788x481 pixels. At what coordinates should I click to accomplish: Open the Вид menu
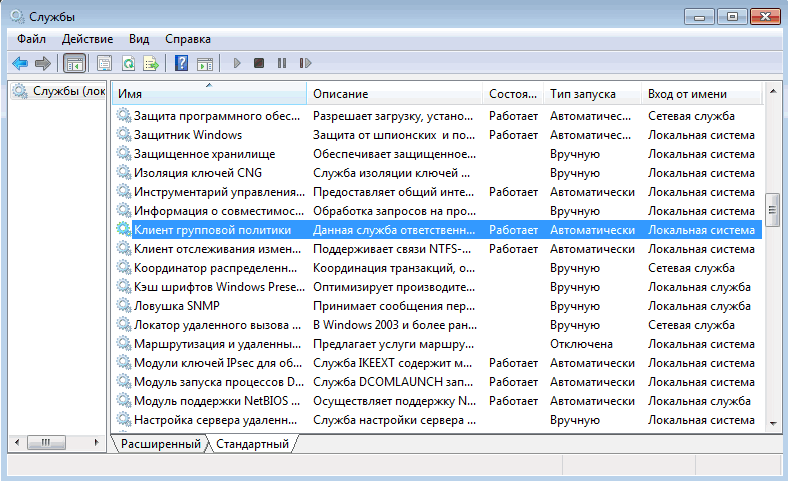[139, 39]
